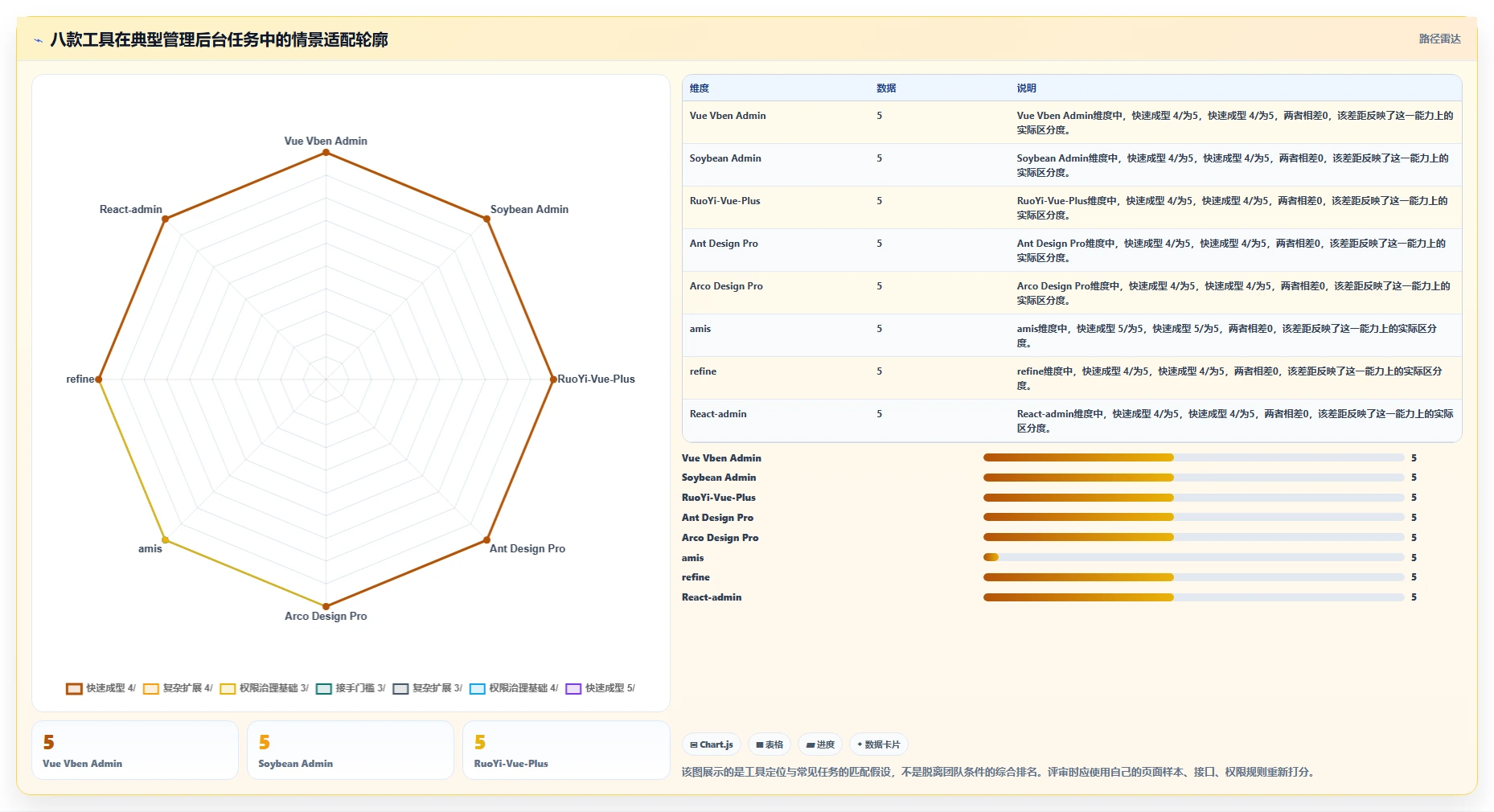The image size is (1494, 812).
Task: Select the Soybean Admin table row name
Action: coord(725,158)
